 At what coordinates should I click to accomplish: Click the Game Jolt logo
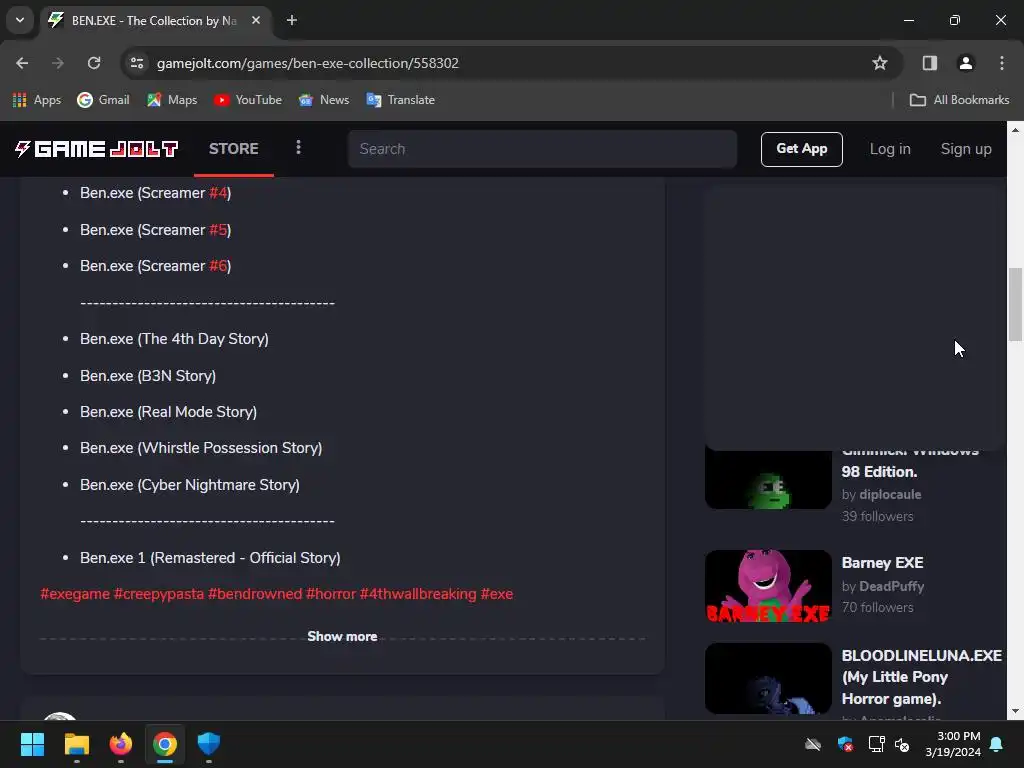coord(96,149)
